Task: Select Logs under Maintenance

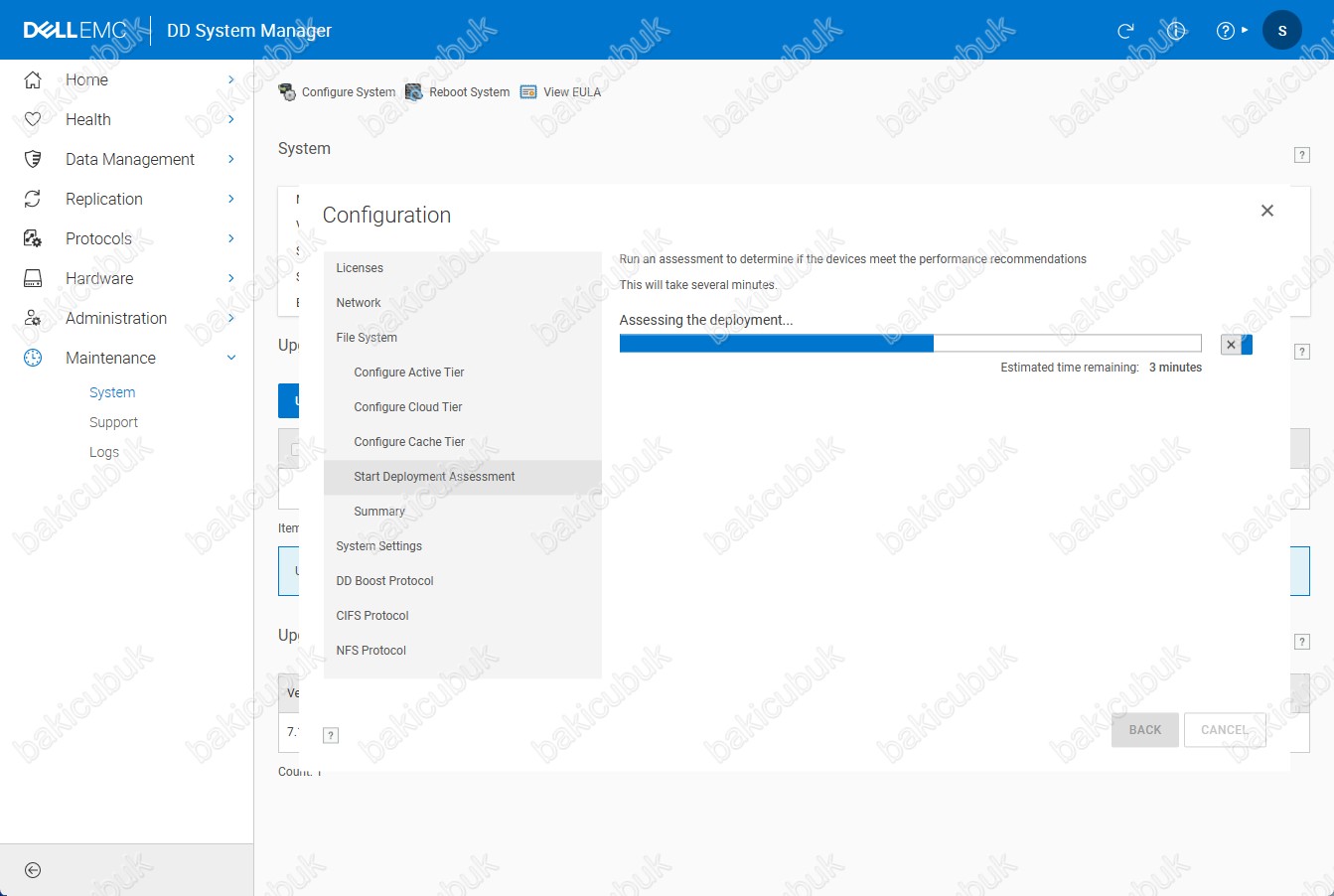Action: pos(104,452)
